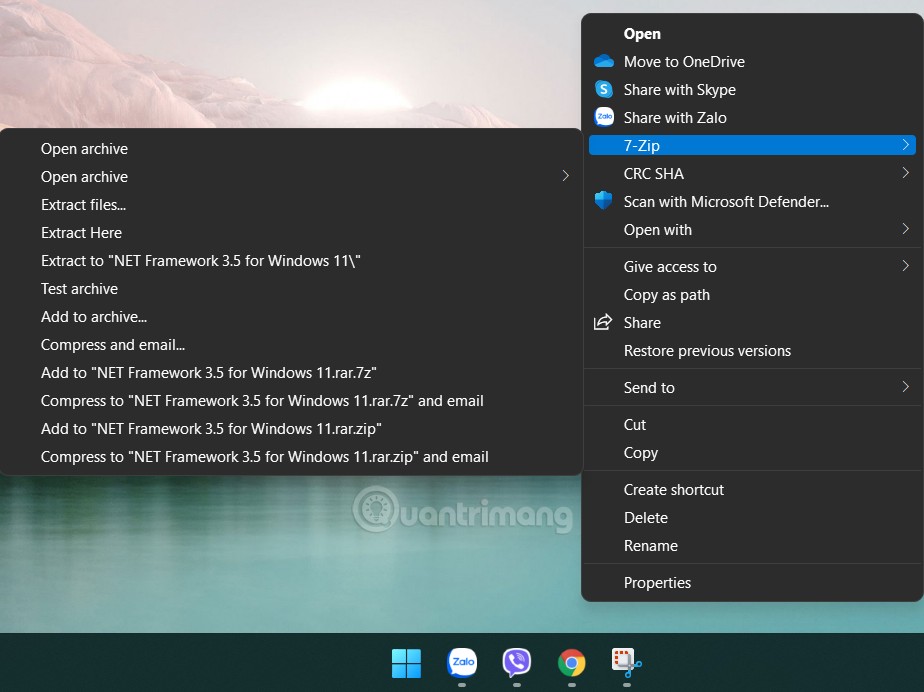Select Scan with Microsoft Defender
924x692 pixels.
click(x=752, y=202)
